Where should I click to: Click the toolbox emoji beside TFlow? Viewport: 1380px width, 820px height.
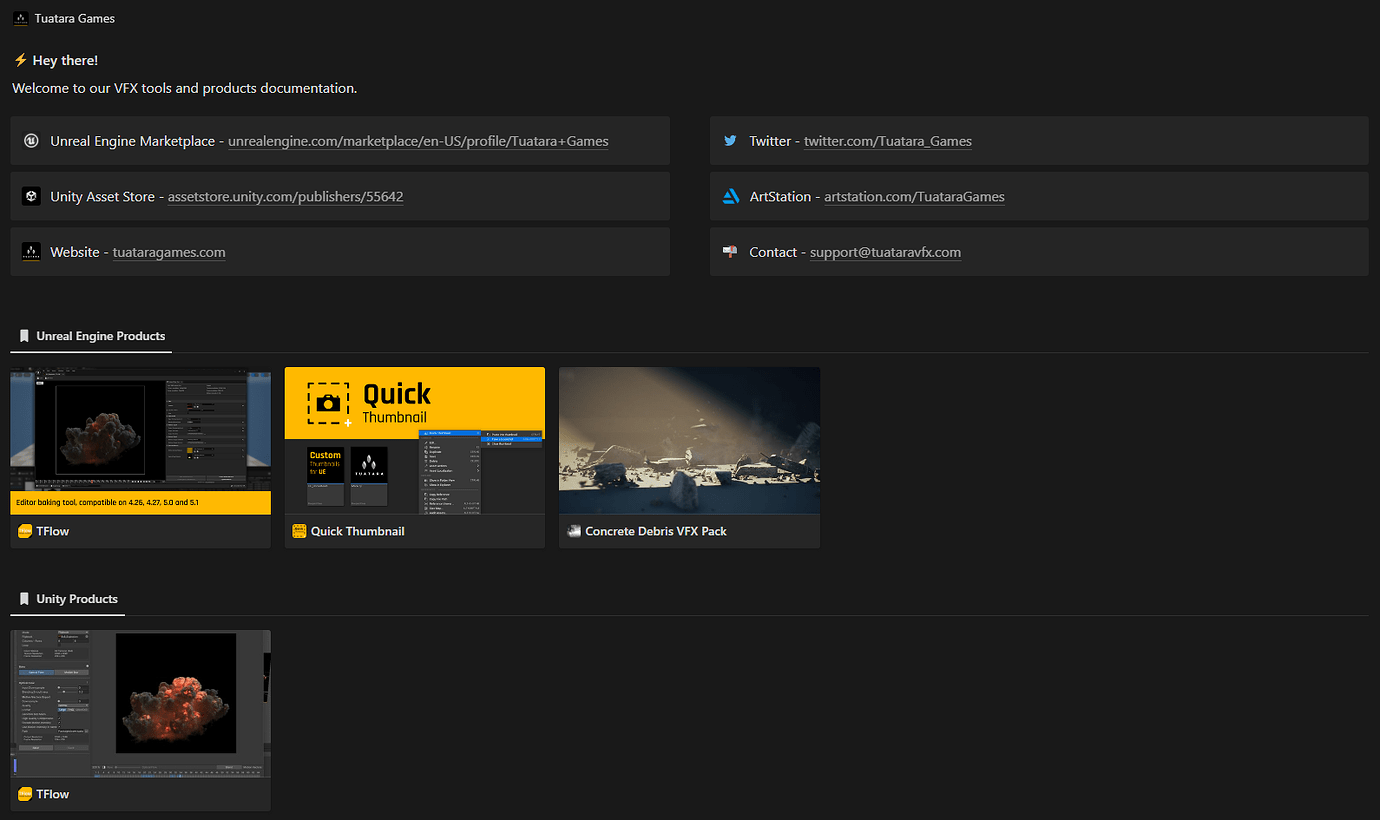(x=24, y=531)
